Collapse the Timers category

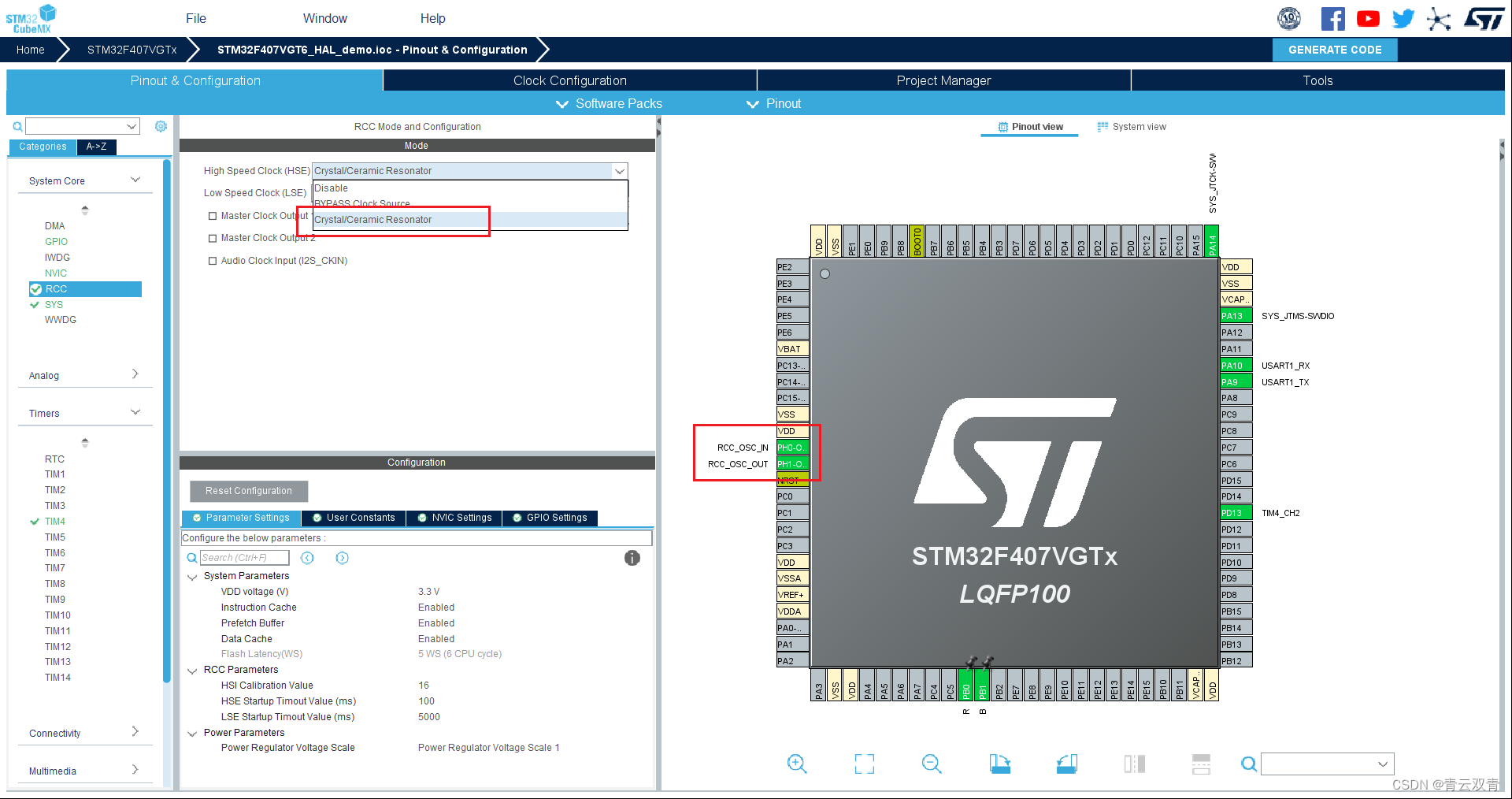tap(135, 412)
